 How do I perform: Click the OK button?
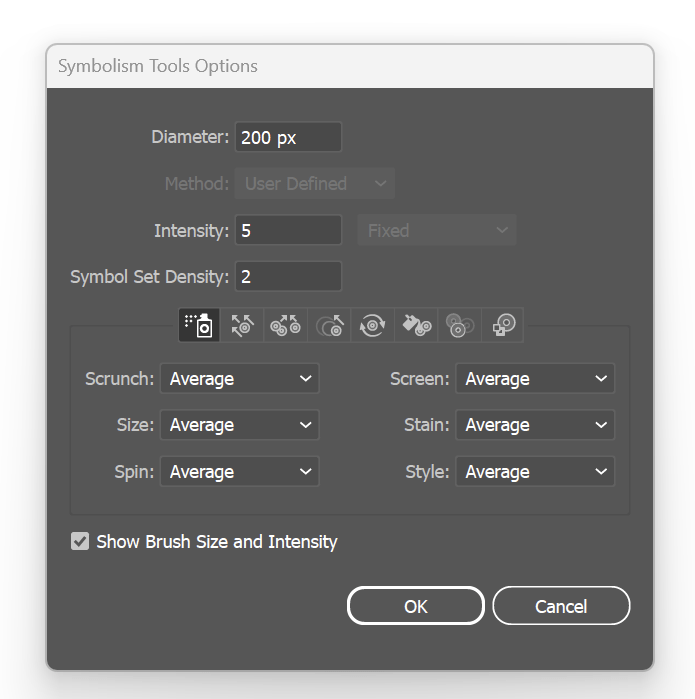[415, 606]
